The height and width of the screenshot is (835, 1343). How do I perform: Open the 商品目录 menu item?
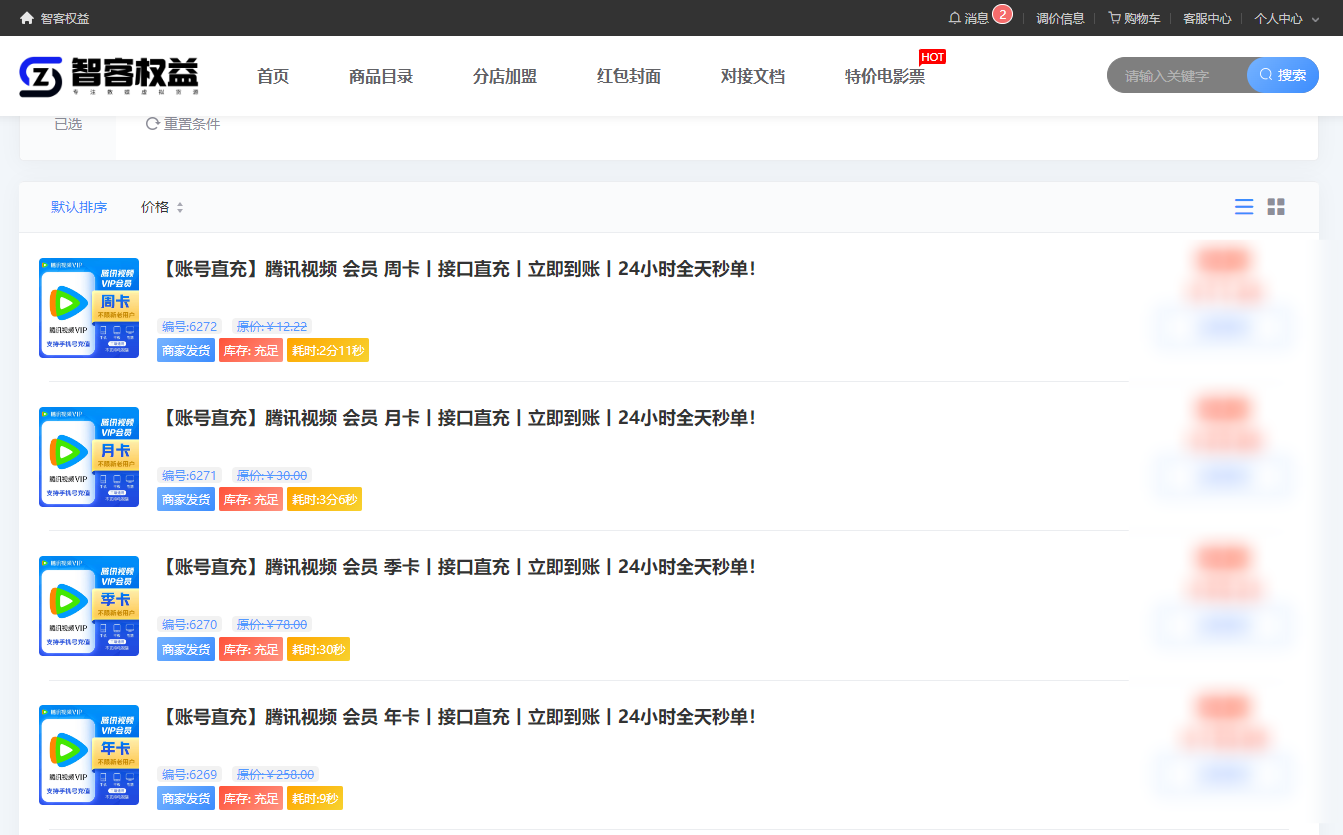(381, 76)
